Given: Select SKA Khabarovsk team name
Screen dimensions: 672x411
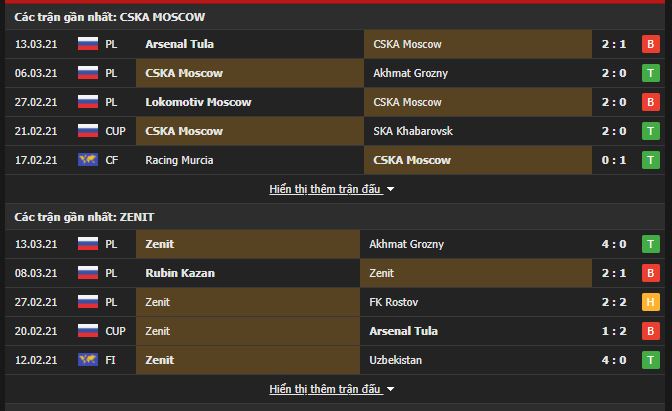Looking at the screenshot, I should [413, 131].
